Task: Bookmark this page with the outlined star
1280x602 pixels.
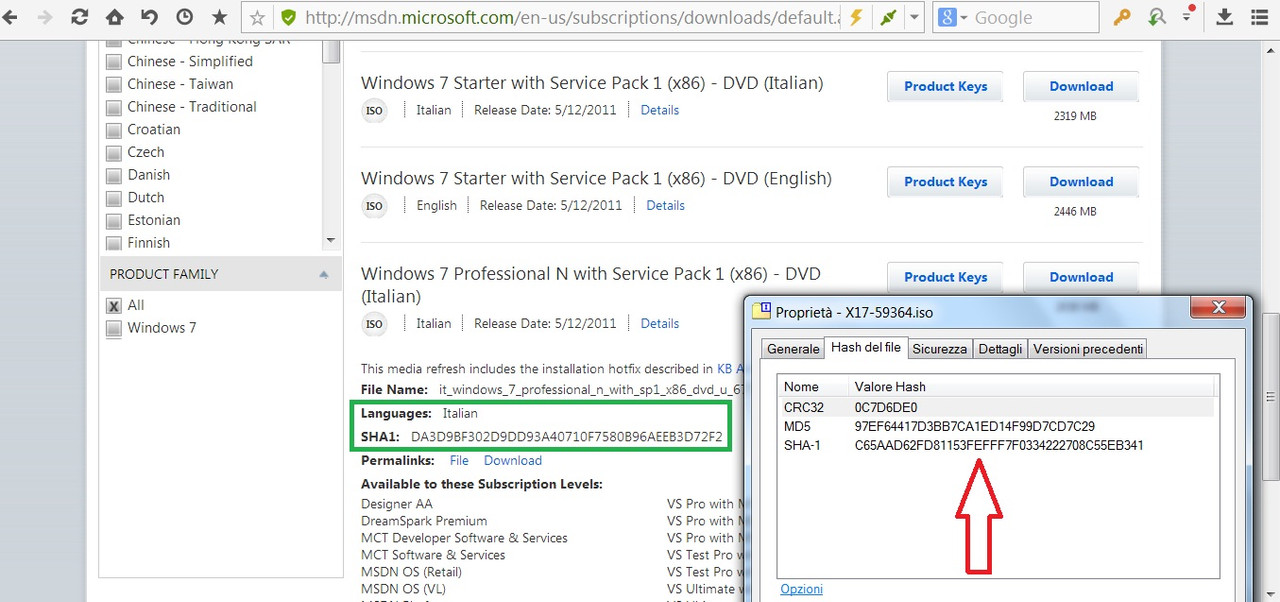Action: pyautogui.click(x=258, y=17)
